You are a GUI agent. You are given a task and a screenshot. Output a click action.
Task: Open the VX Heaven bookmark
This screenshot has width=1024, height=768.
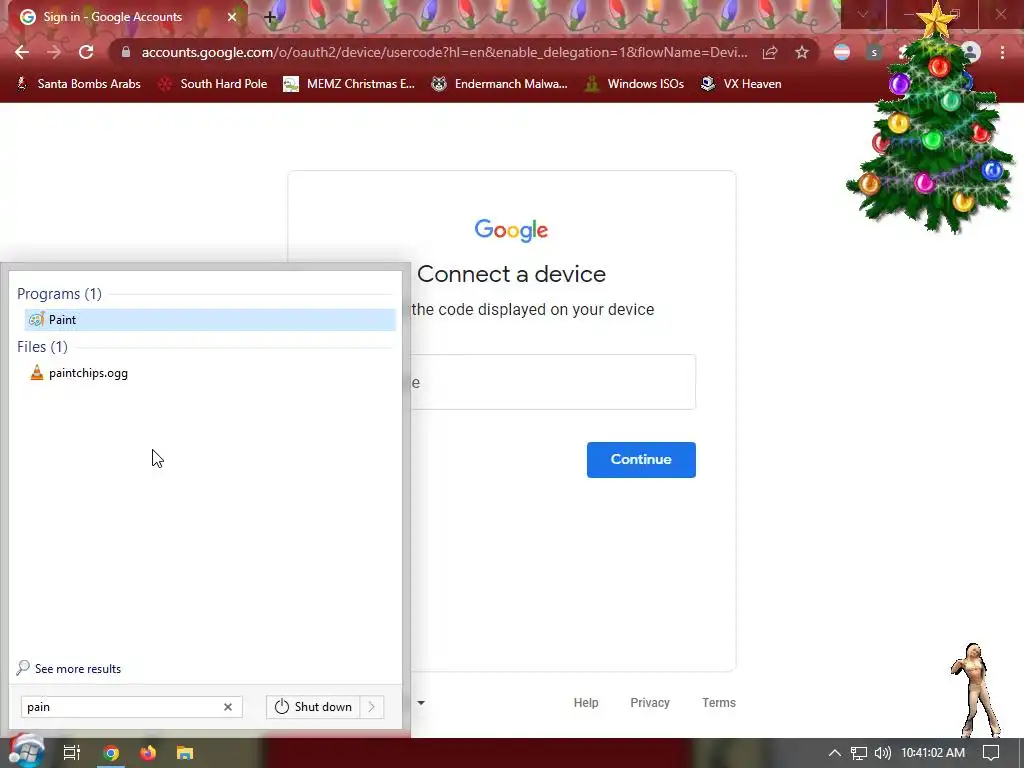pos(741,84)
